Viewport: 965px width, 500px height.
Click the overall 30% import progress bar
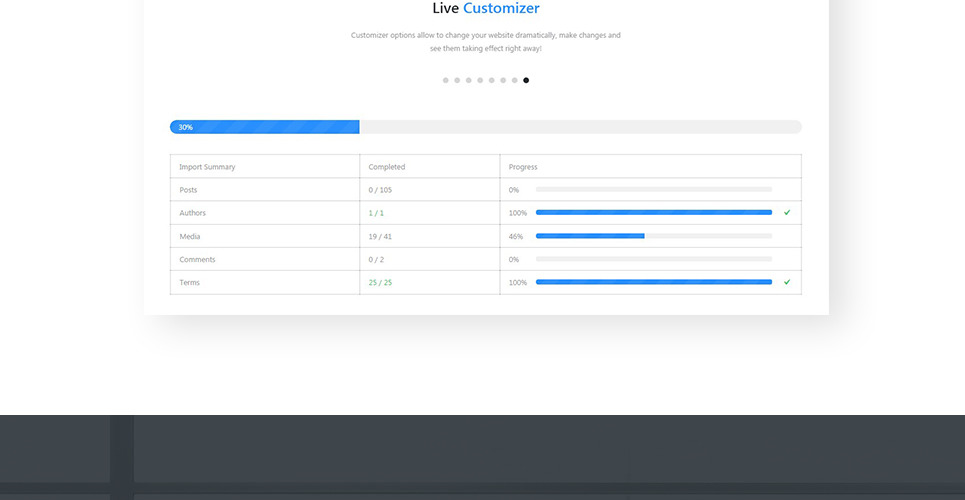[485, 127]
